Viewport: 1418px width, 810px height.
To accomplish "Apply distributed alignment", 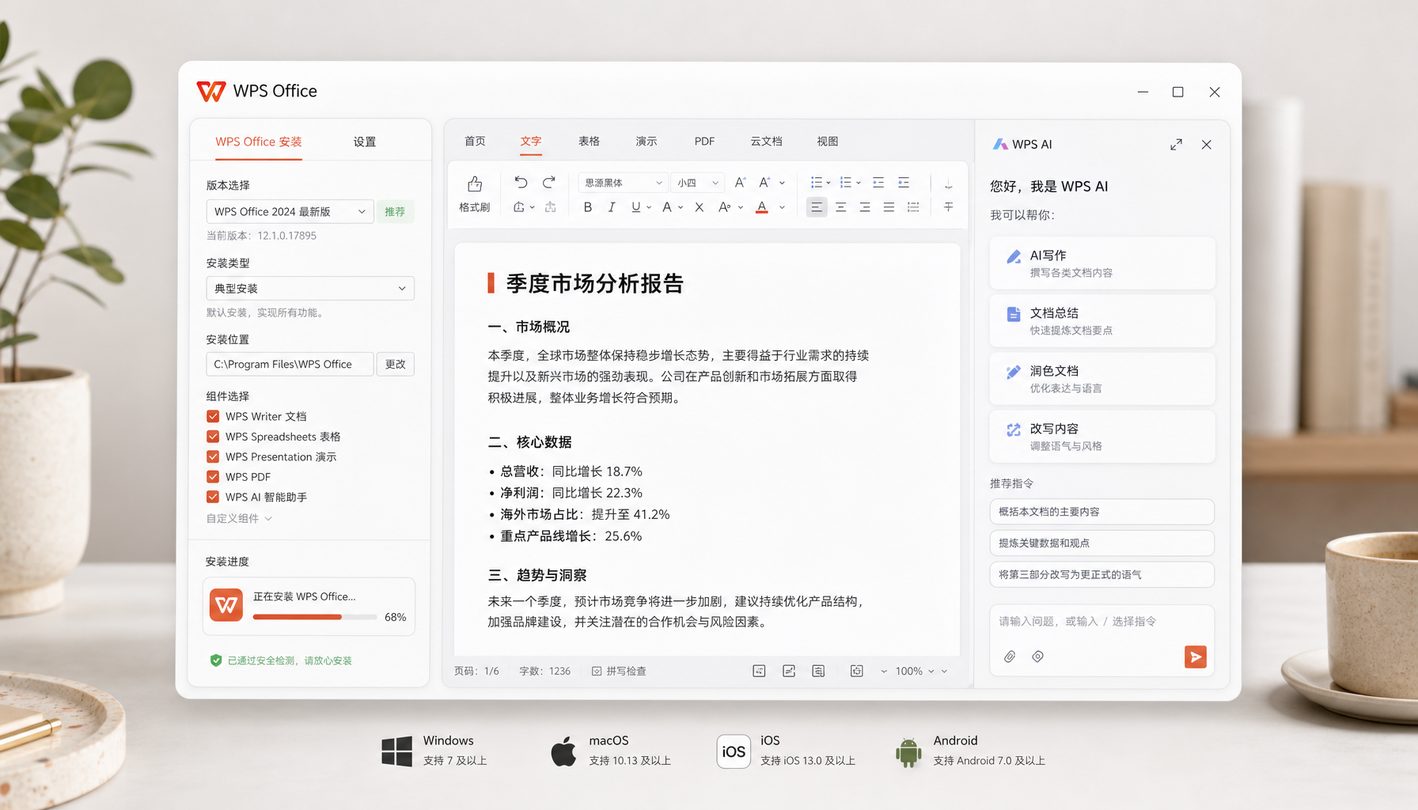I will [913, 207].
